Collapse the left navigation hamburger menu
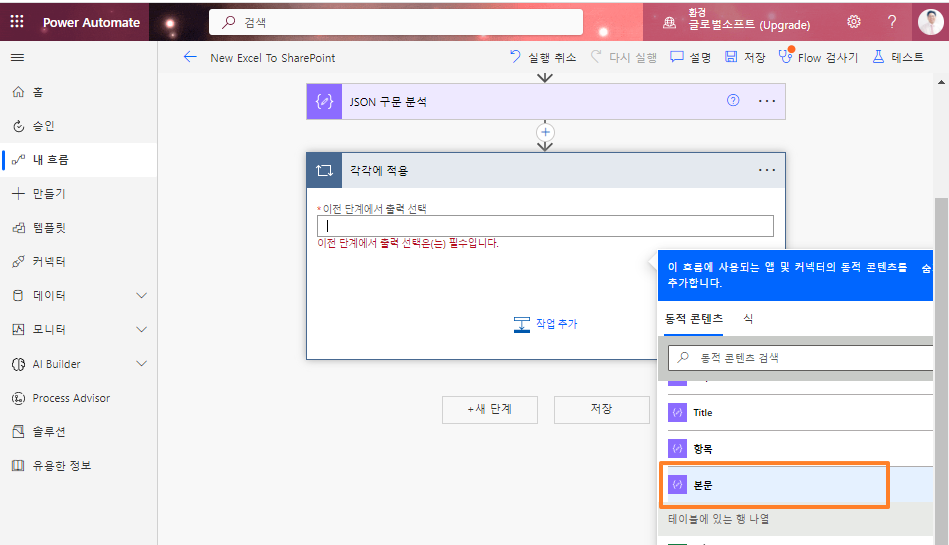This screenshot has width=949, height=545. [18, 58]
